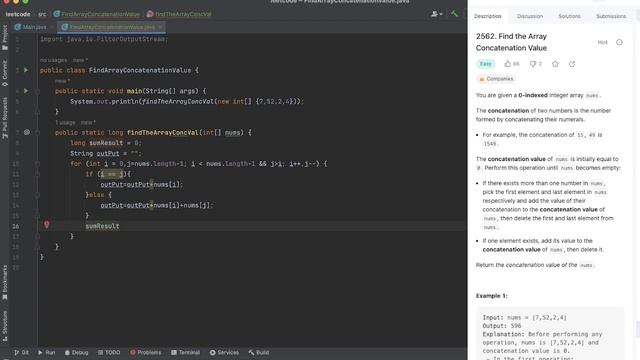This screenshot has height=360, width=640.
Task: Click the leetcode breadcrumb in navigation bar
Action: [18, 14]
